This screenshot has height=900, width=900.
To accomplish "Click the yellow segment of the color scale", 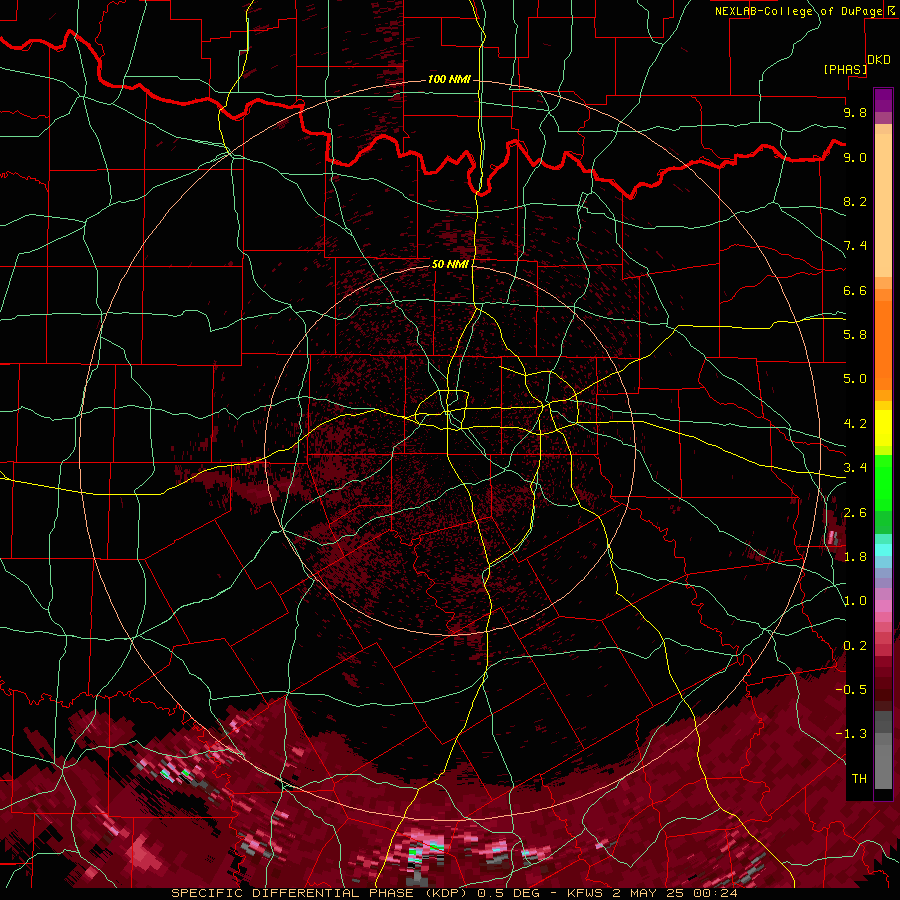I will click(883, 428).
